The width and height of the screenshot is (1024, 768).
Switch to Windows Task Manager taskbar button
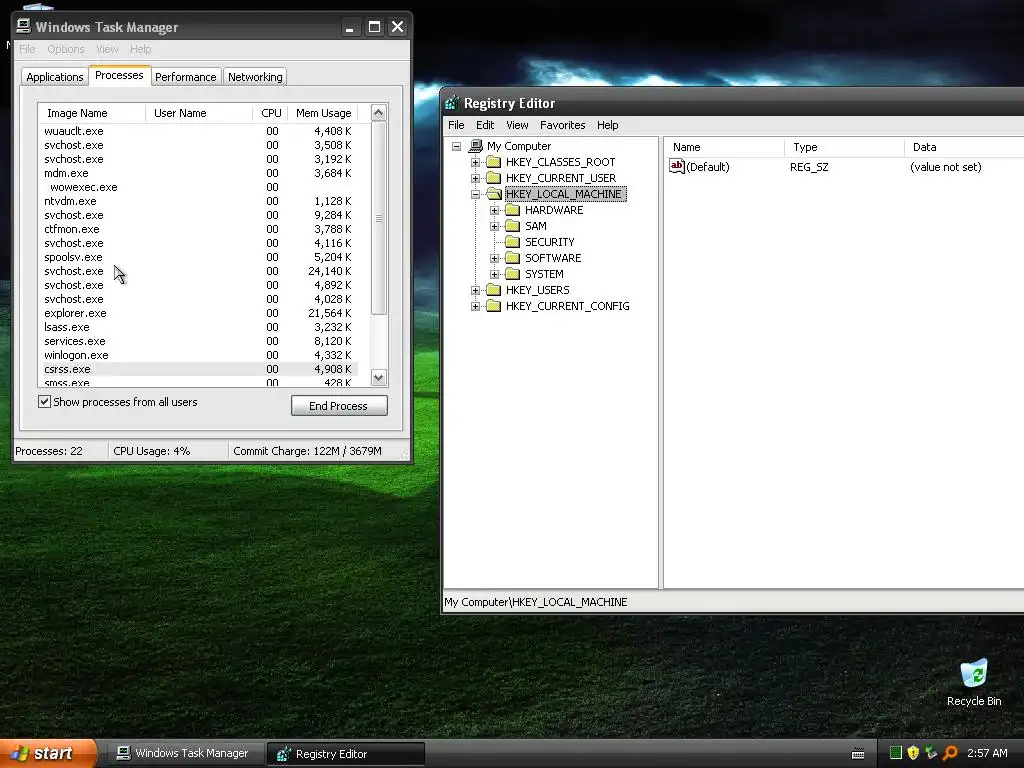[184, 753]
